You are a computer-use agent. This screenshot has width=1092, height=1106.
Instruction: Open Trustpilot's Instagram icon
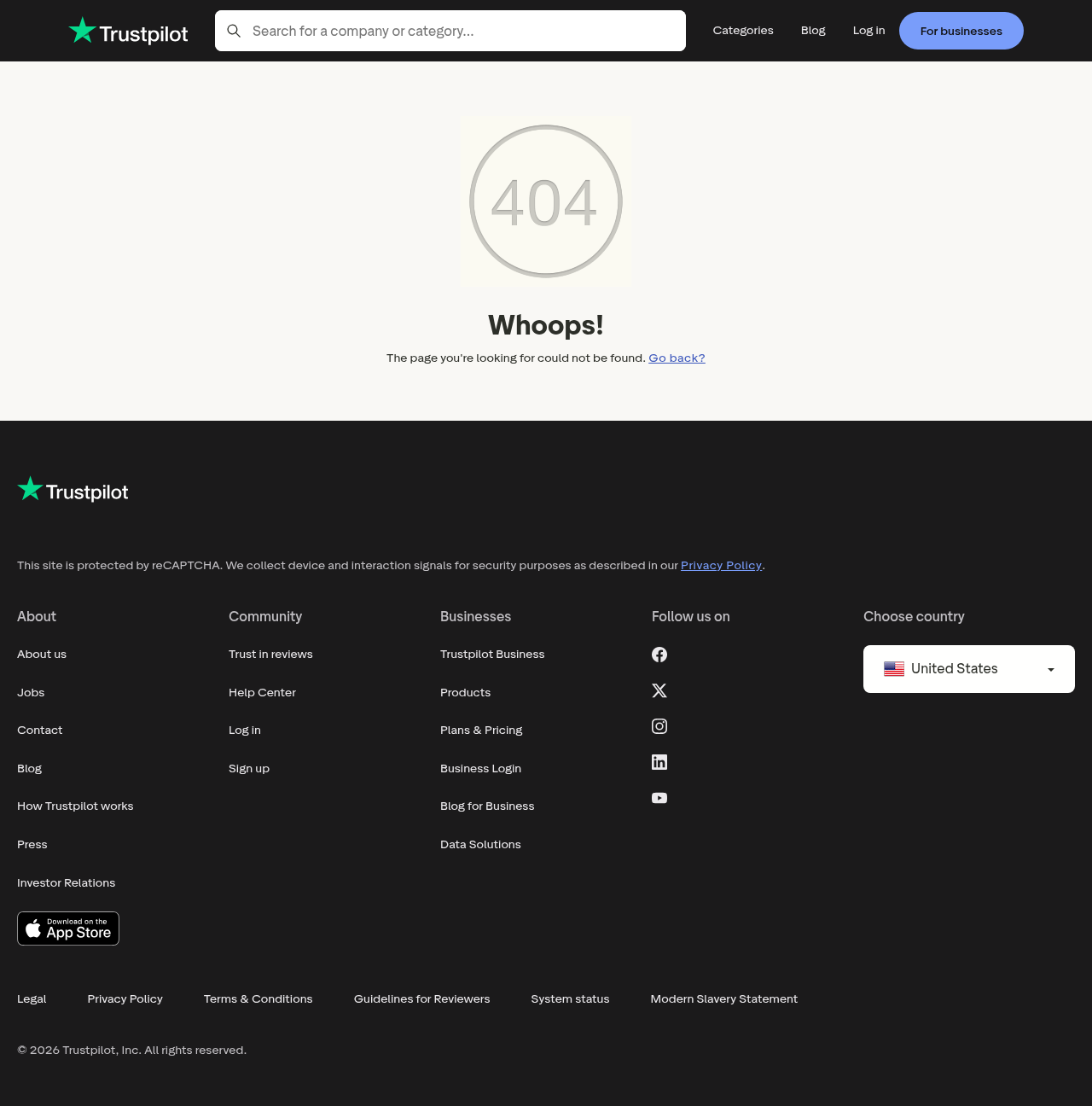point(659,726)
